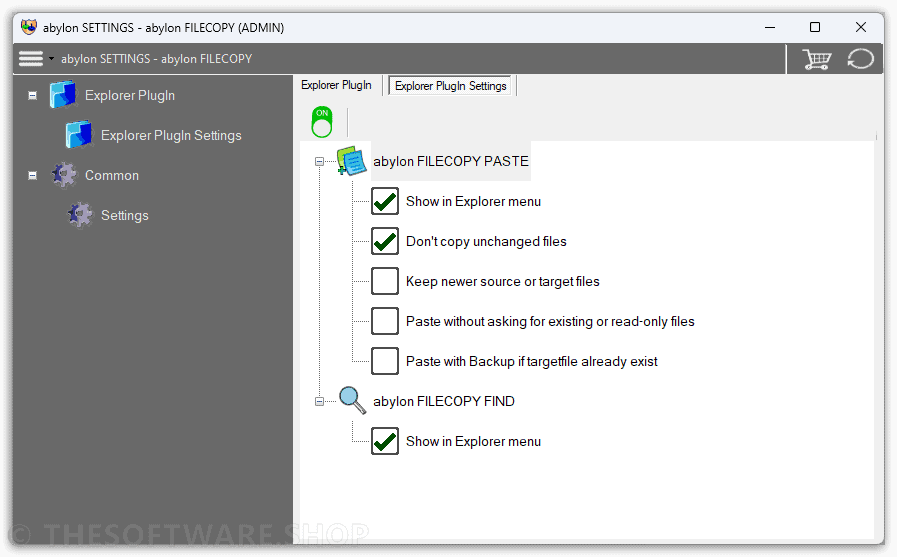Screen dimensions: 897x557
Task: Select Common in the sidebar
Action: 112,176
